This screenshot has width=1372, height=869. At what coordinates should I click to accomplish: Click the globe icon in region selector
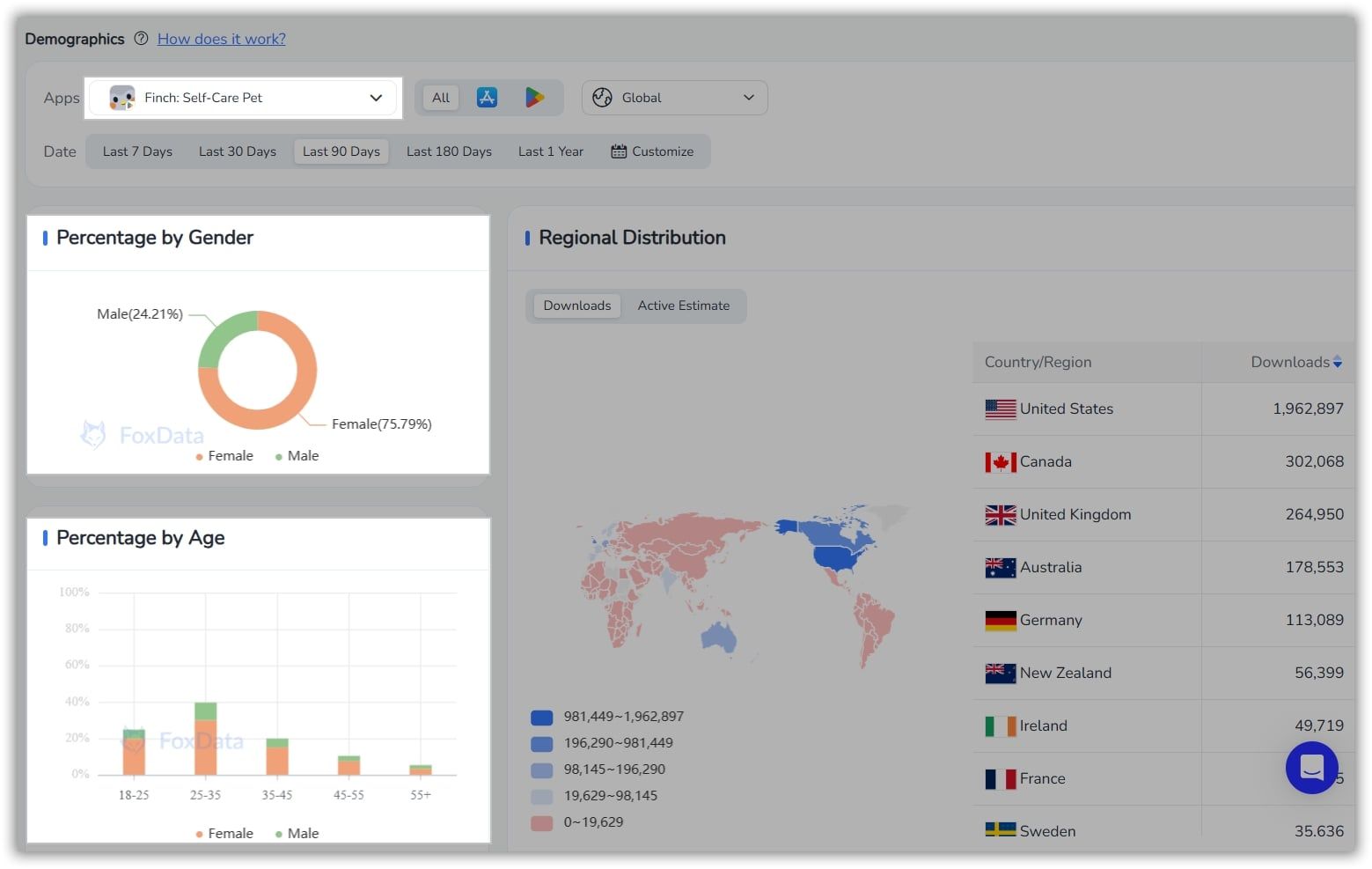602,98
